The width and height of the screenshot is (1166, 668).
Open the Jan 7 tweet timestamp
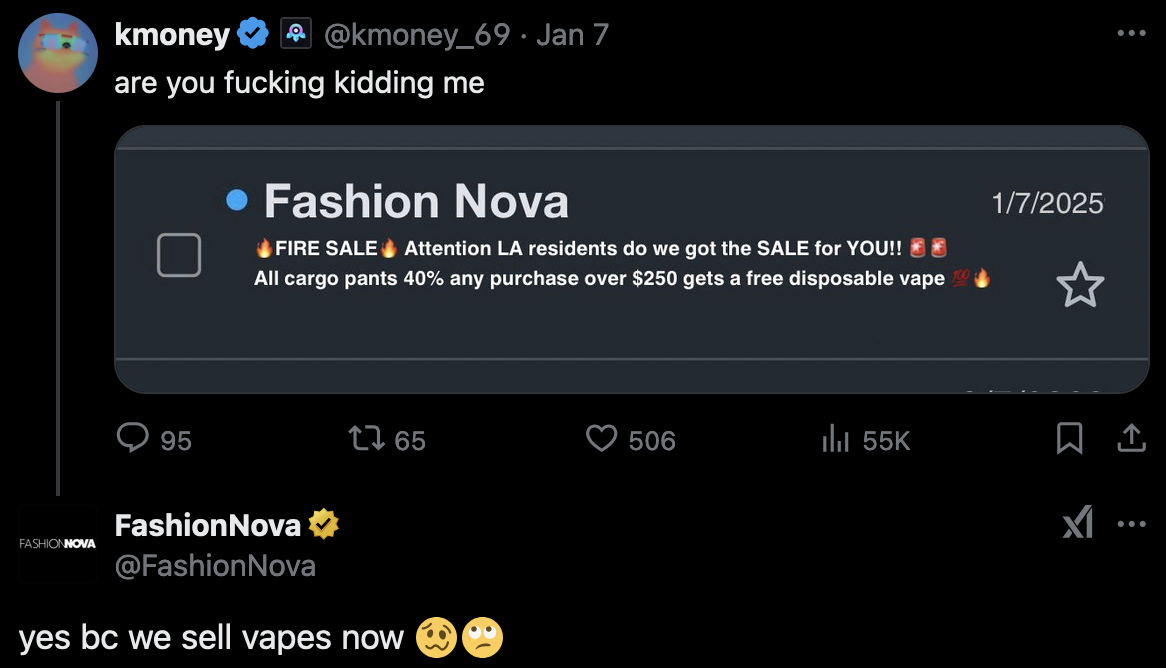572,35
